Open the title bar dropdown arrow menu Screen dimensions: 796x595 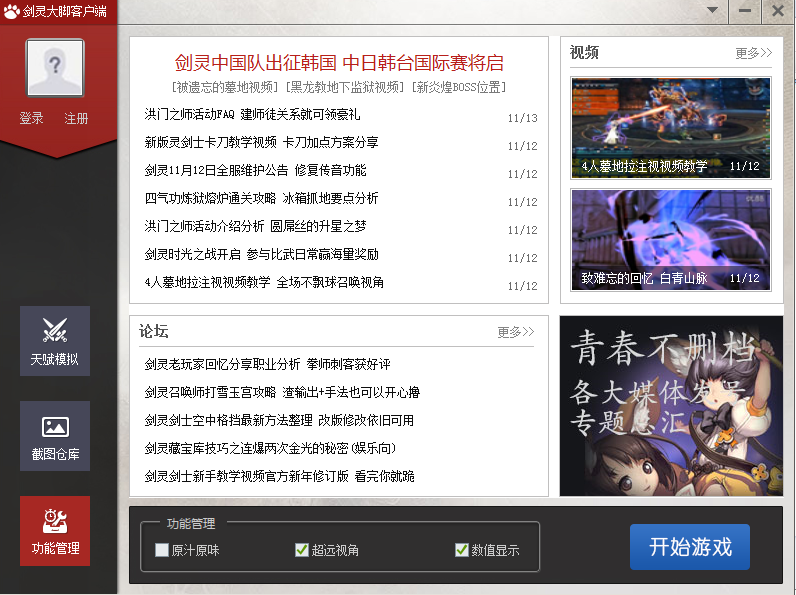[x=712, y=10]
